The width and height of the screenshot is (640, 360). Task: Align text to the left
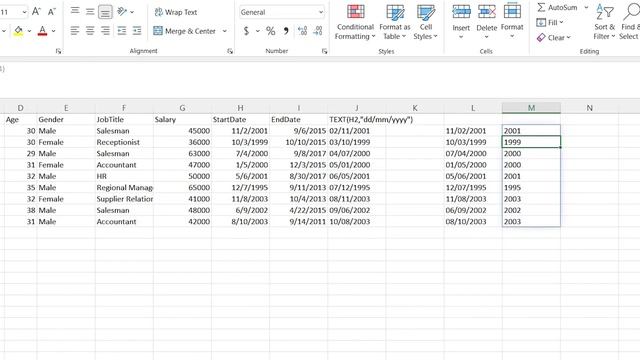tap(74, 31)
